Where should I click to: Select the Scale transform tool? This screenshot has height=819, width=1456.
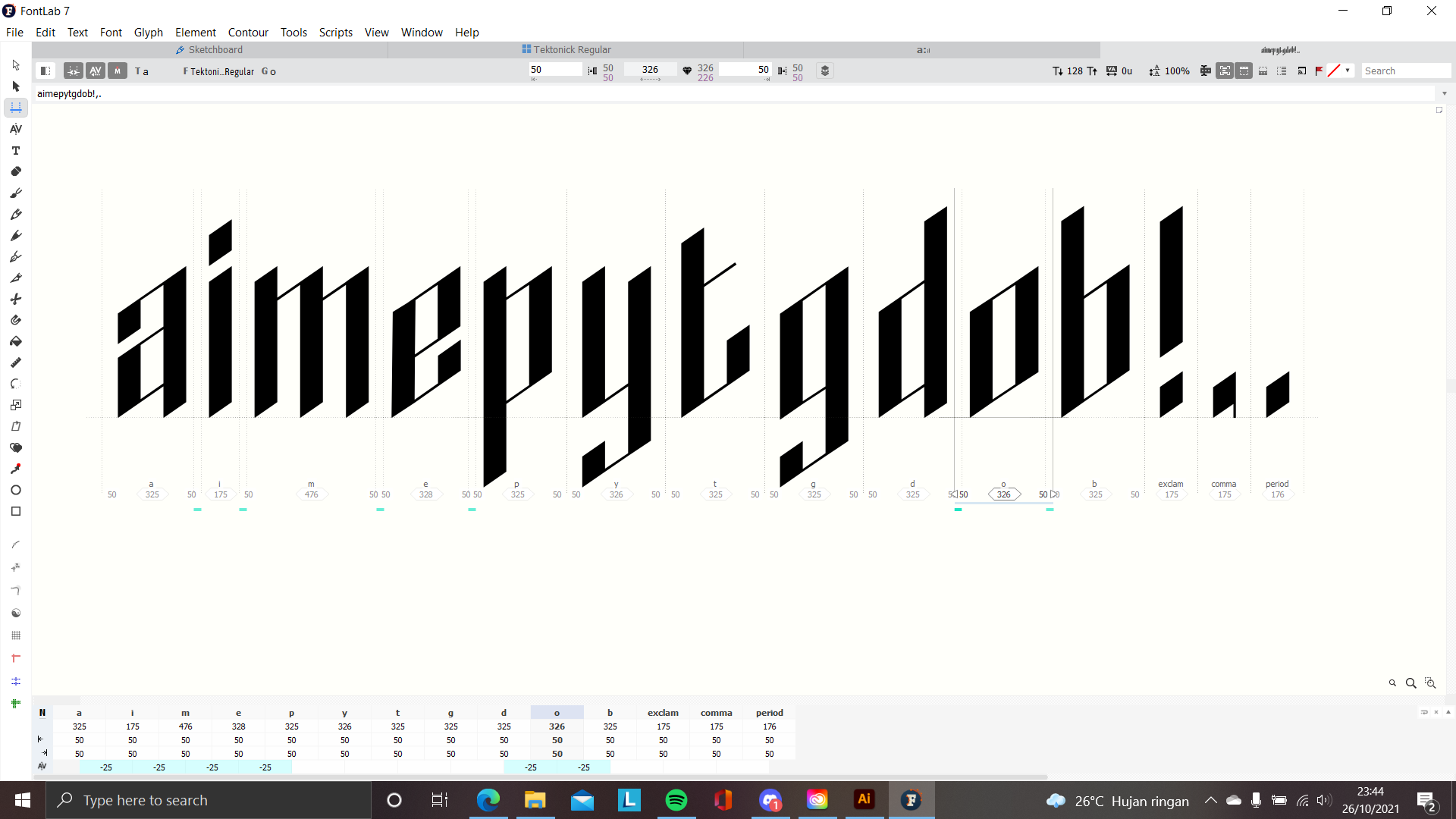16,405
